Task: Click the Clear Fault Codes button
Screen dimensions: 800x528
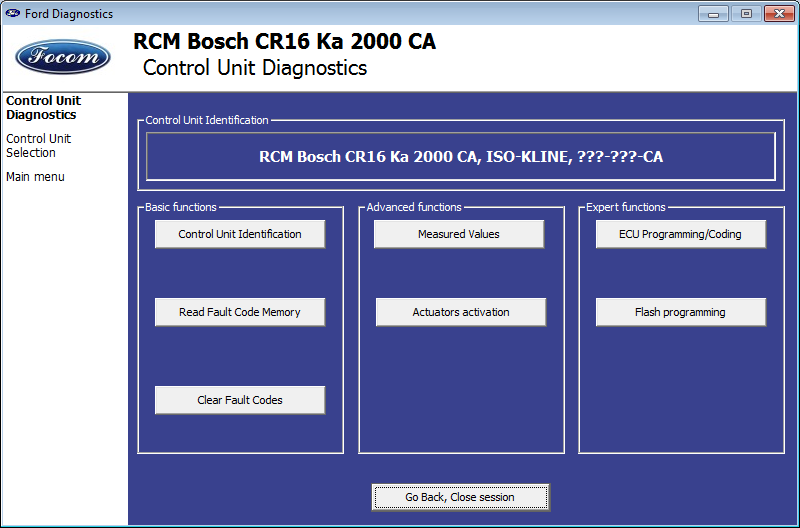Action: click(240, 400)
